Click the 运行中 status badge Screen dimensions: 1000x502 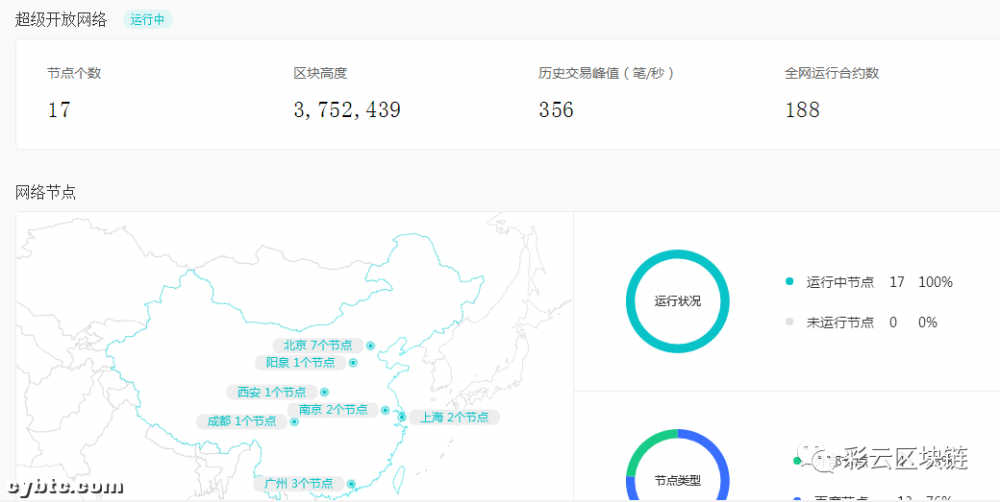coord(147,20)
